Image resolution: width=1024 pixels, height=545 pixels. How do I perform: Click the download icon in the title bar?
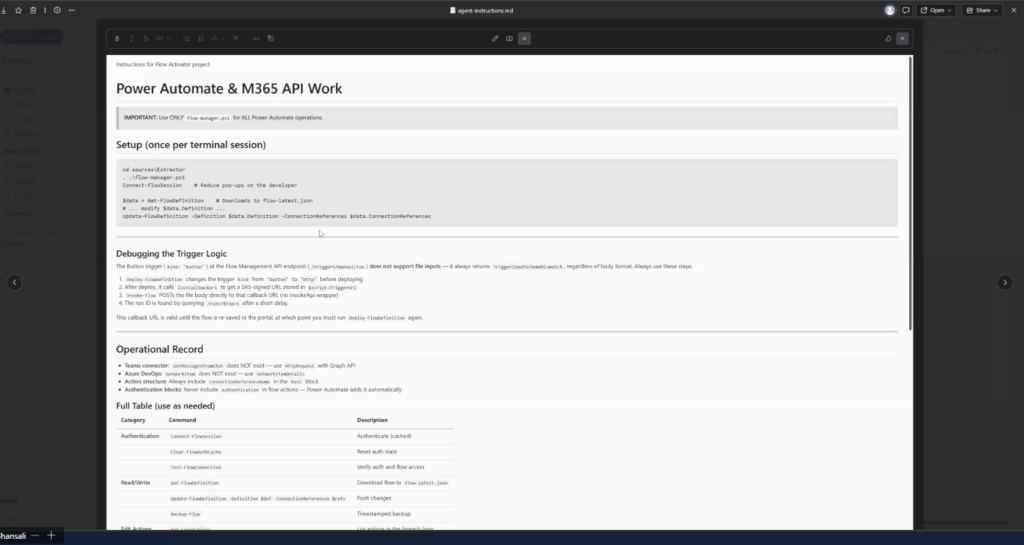click(4, 10)
